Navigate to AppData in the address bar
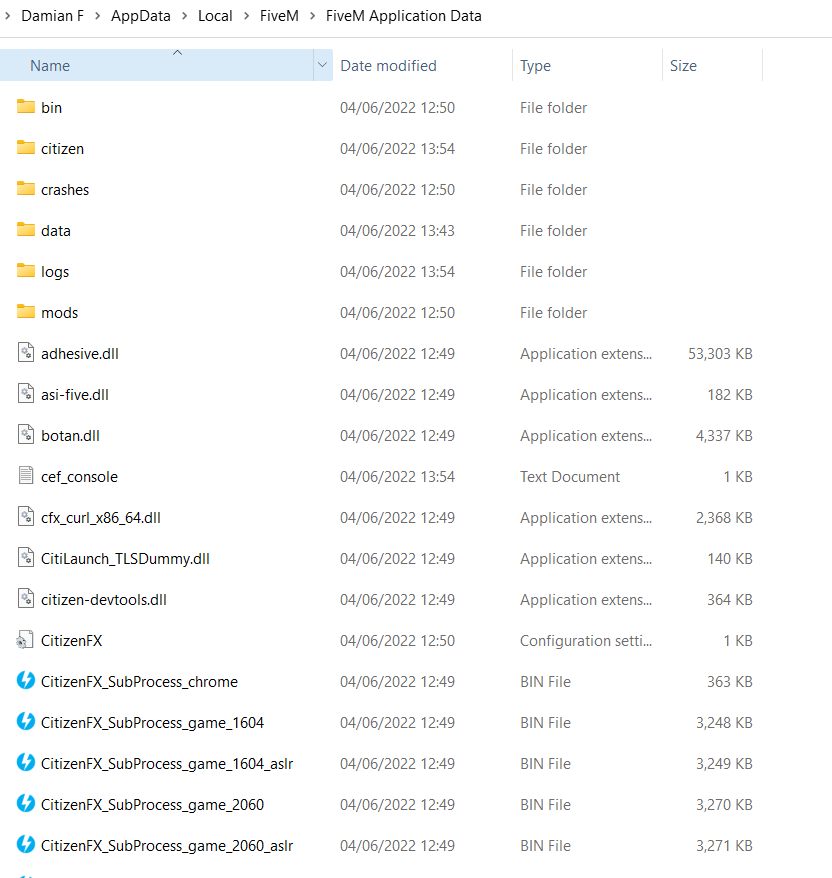The height and width of the screenshot is (878, 832). [x=141, y=16]
